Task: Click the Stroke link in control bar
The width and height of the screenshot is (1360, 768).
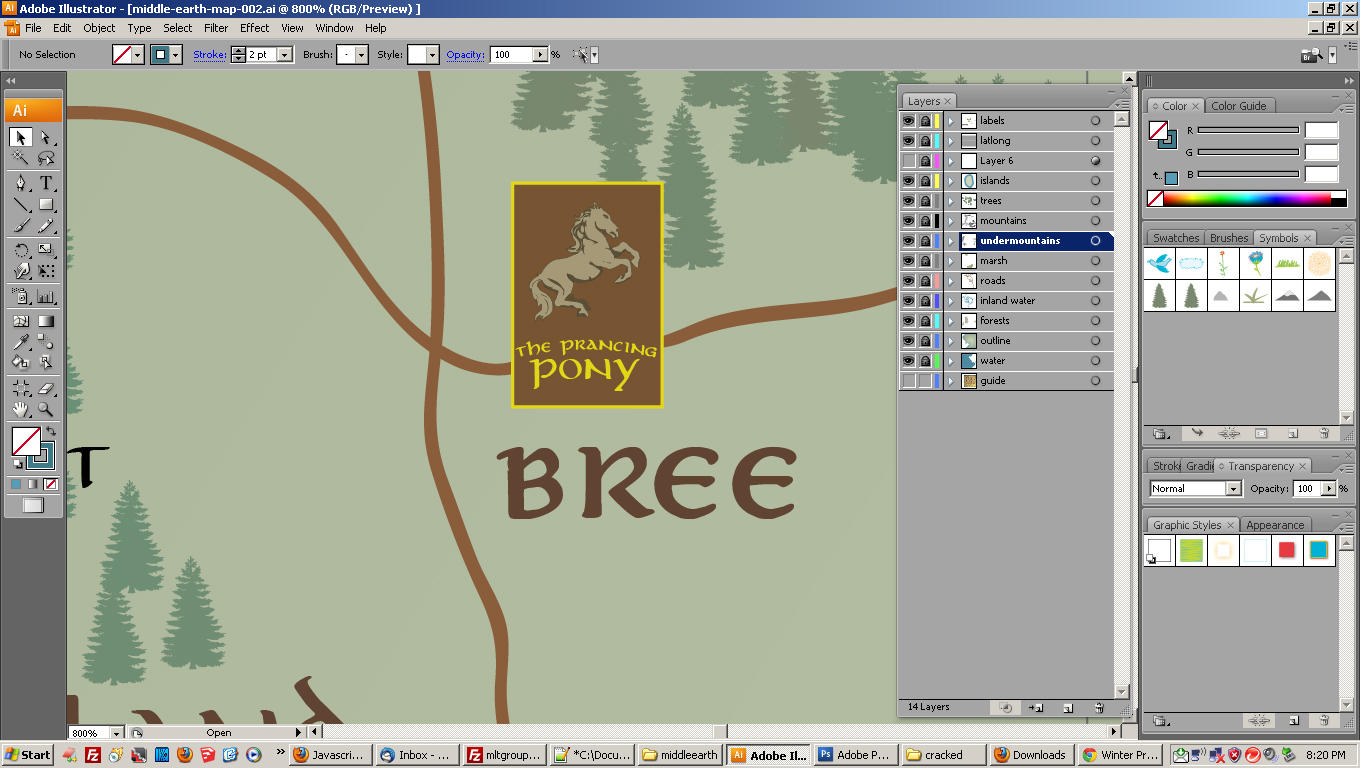Action: [210, 55]
